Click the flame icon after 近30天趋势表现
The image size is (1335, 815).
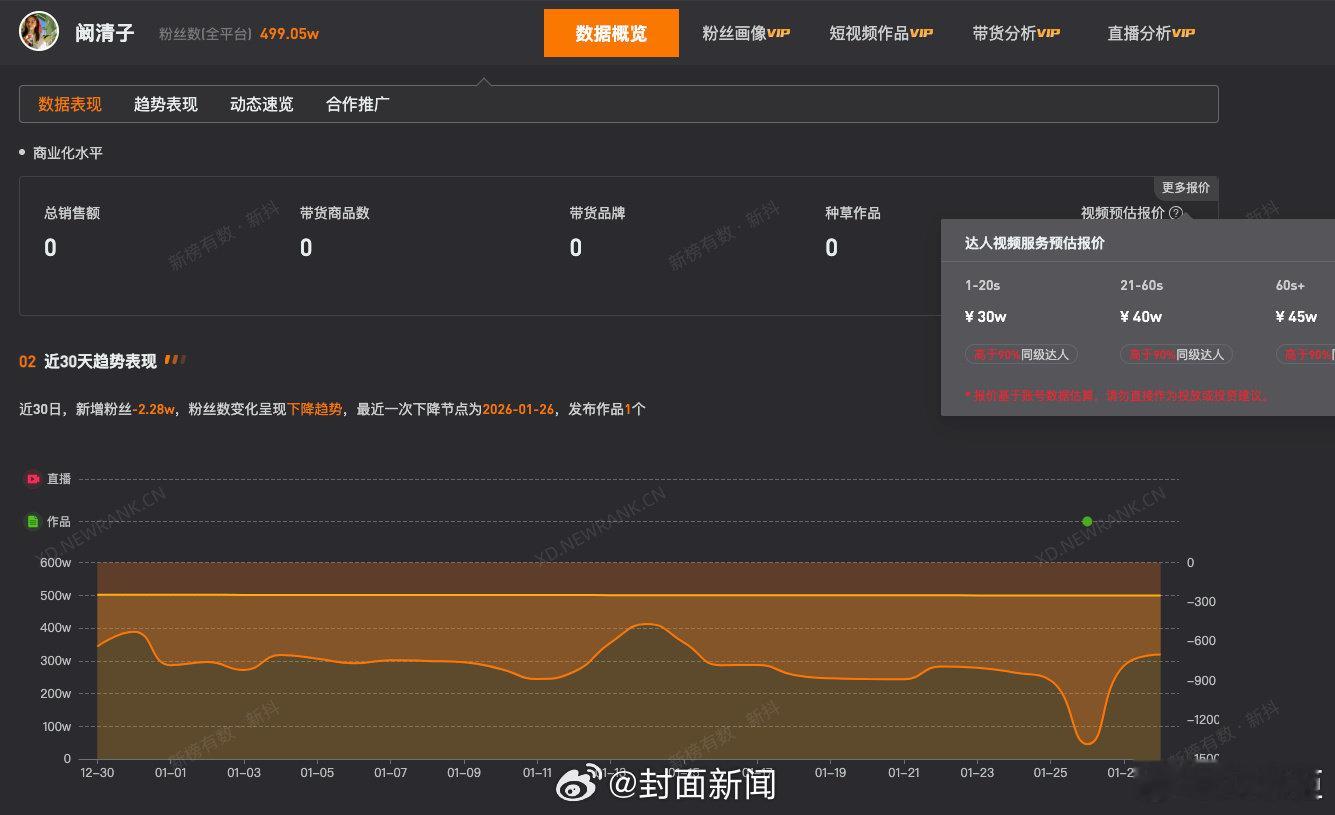coord(175,360)
